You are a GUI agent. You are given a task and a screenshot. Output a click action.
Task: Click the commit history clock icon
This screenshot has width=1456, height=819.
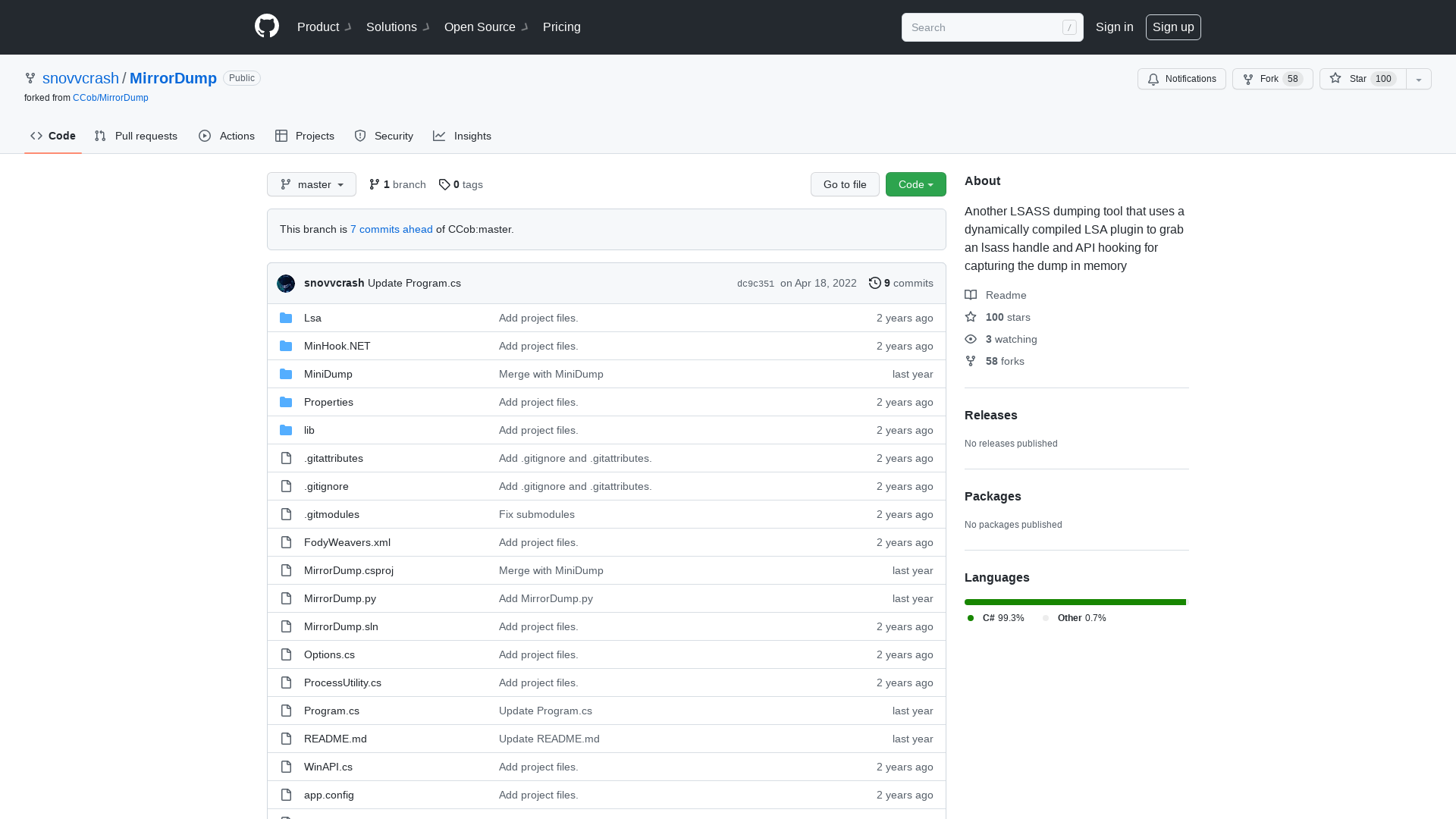tap(875, 283)
